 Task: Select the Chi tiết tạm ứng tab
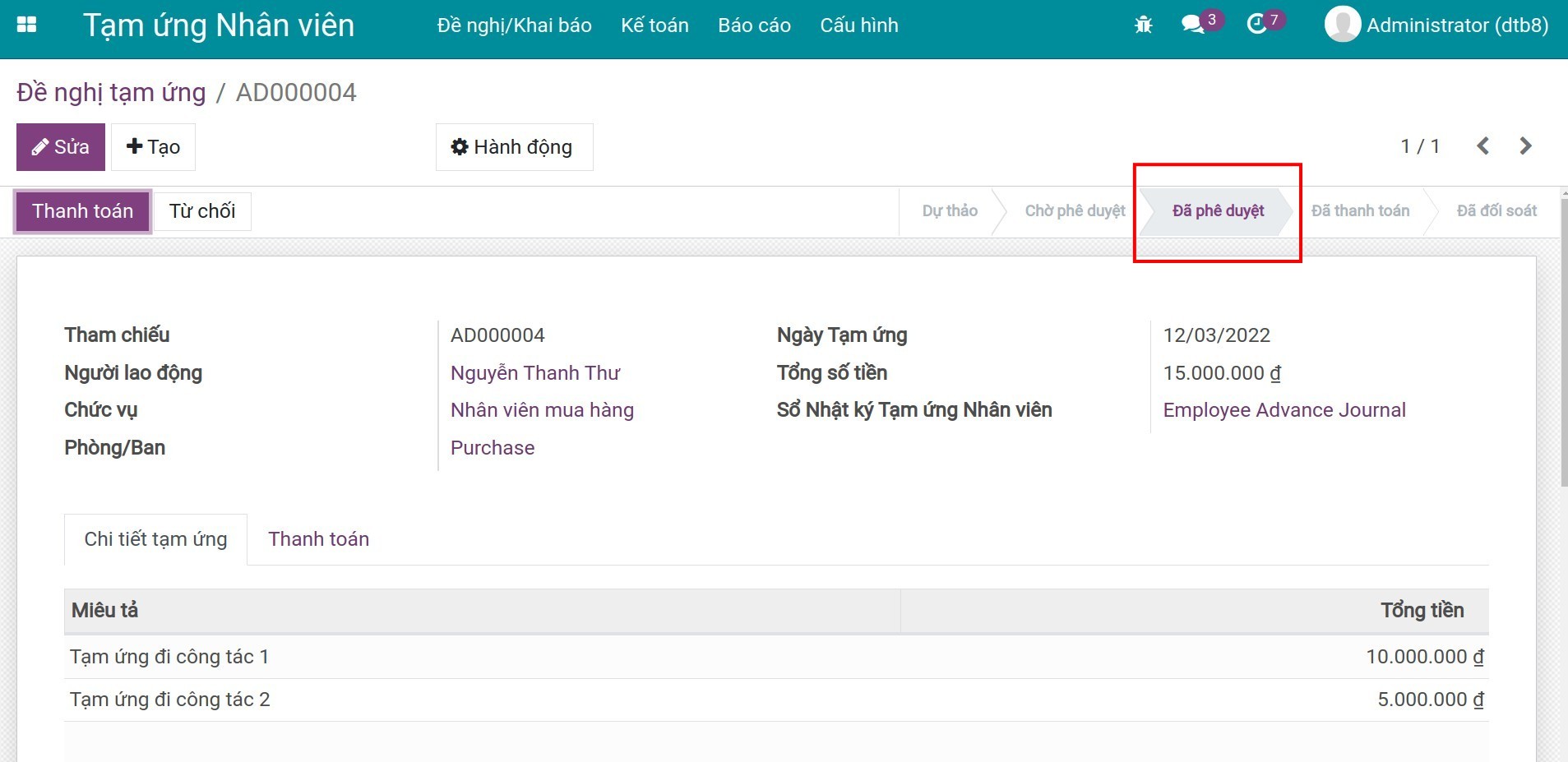pos(155,539)
